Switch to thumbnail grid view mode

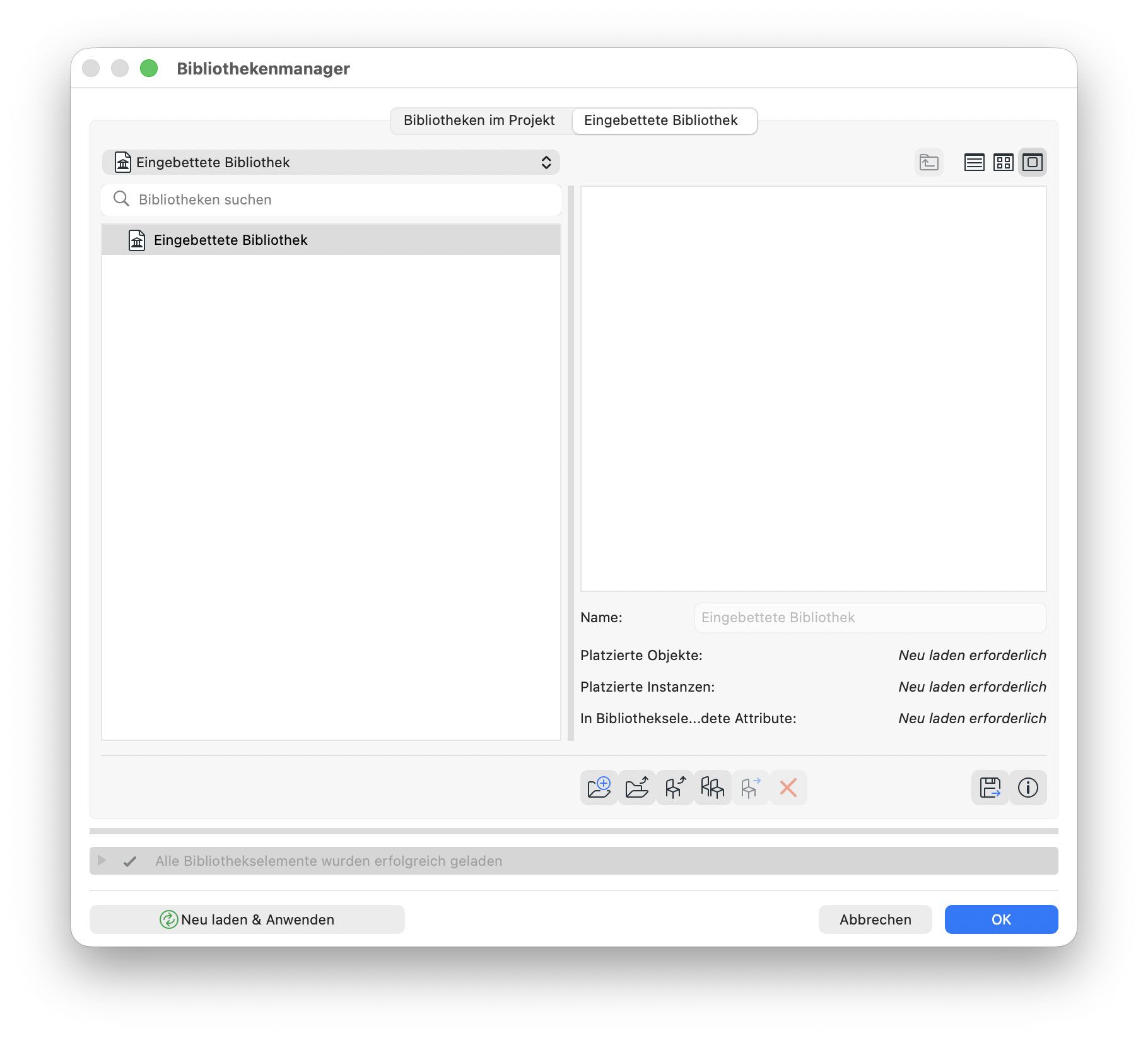coord(1003,163)
